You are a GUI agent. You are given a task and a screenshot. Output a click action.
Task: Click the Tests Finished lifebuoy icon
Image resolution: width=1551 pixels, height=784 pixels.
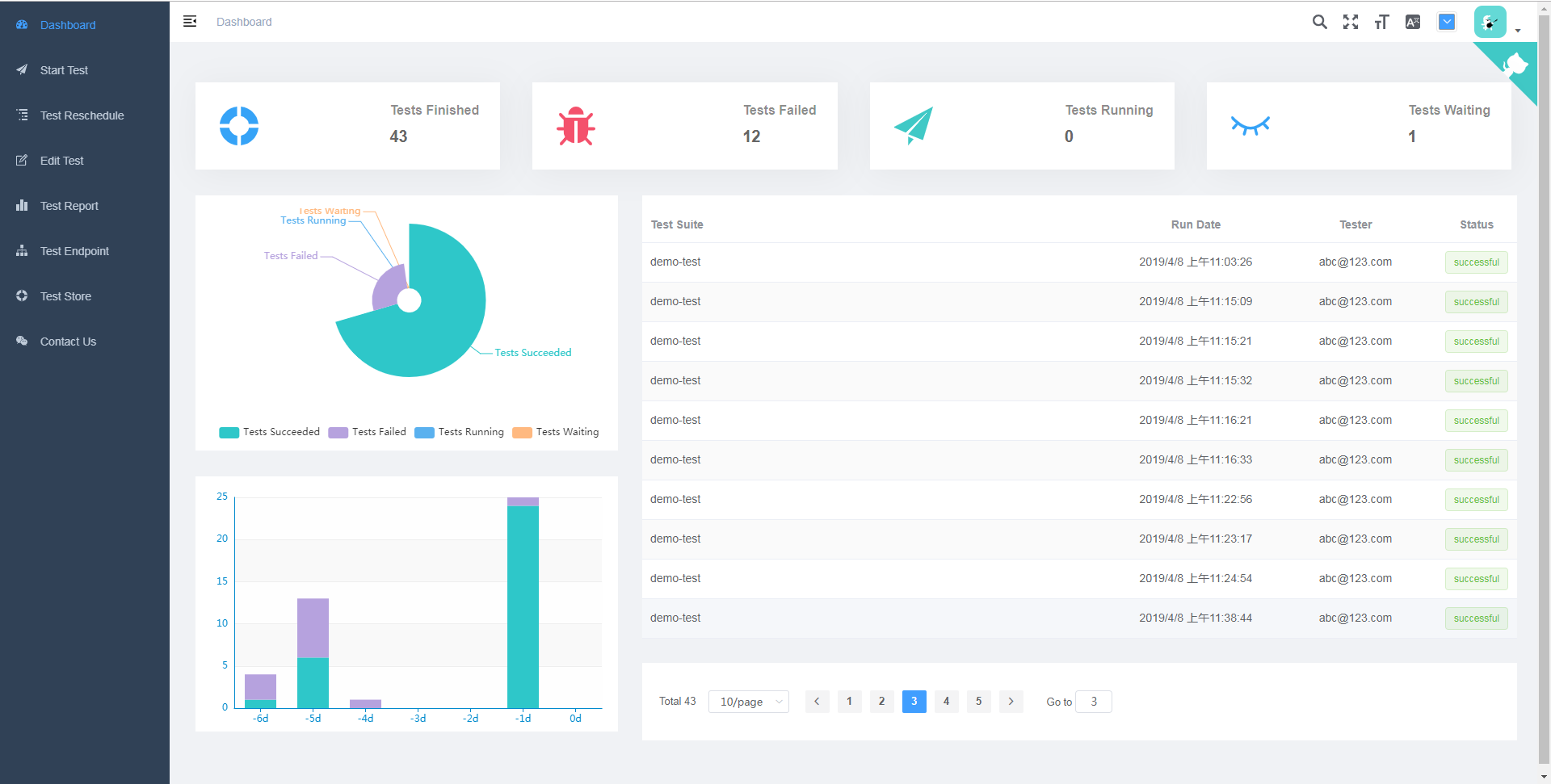point(239,126)
